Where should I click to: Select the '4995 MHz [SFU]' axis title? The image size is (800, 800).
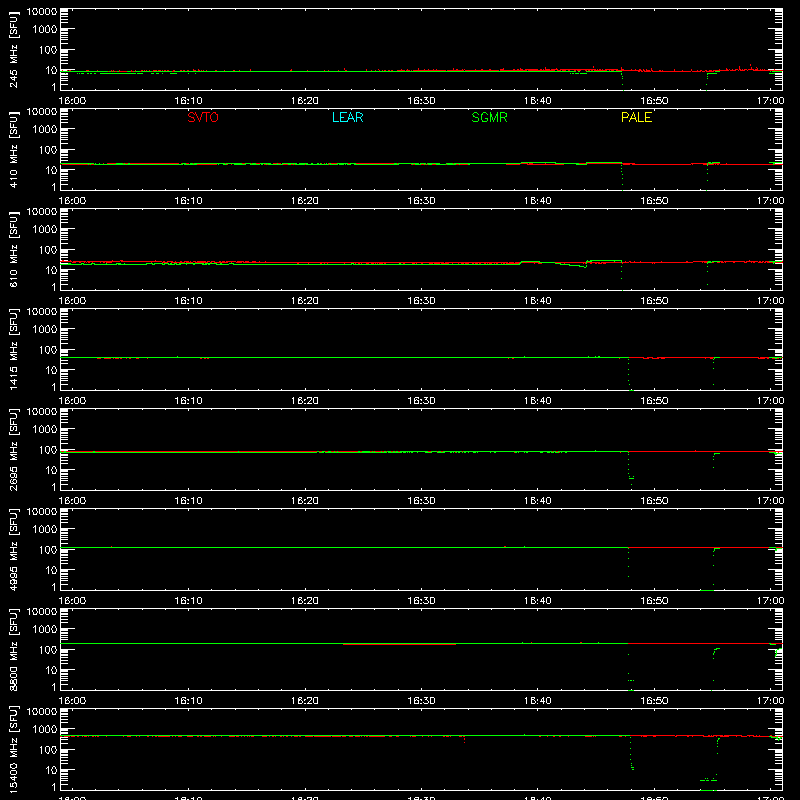click(x=13, y=549)
